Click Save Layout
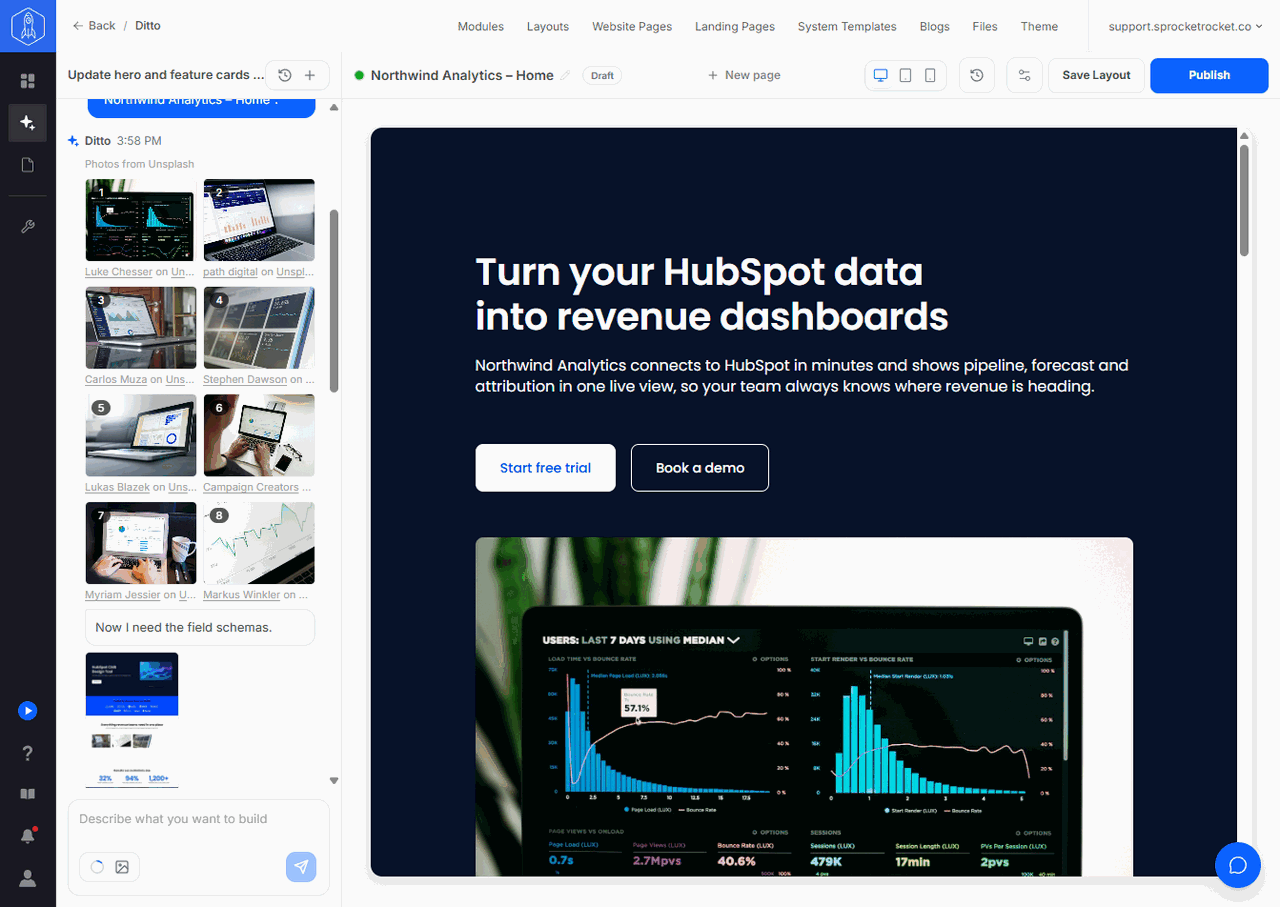This screenshot has height=907, width=1280. [1096, 75]
